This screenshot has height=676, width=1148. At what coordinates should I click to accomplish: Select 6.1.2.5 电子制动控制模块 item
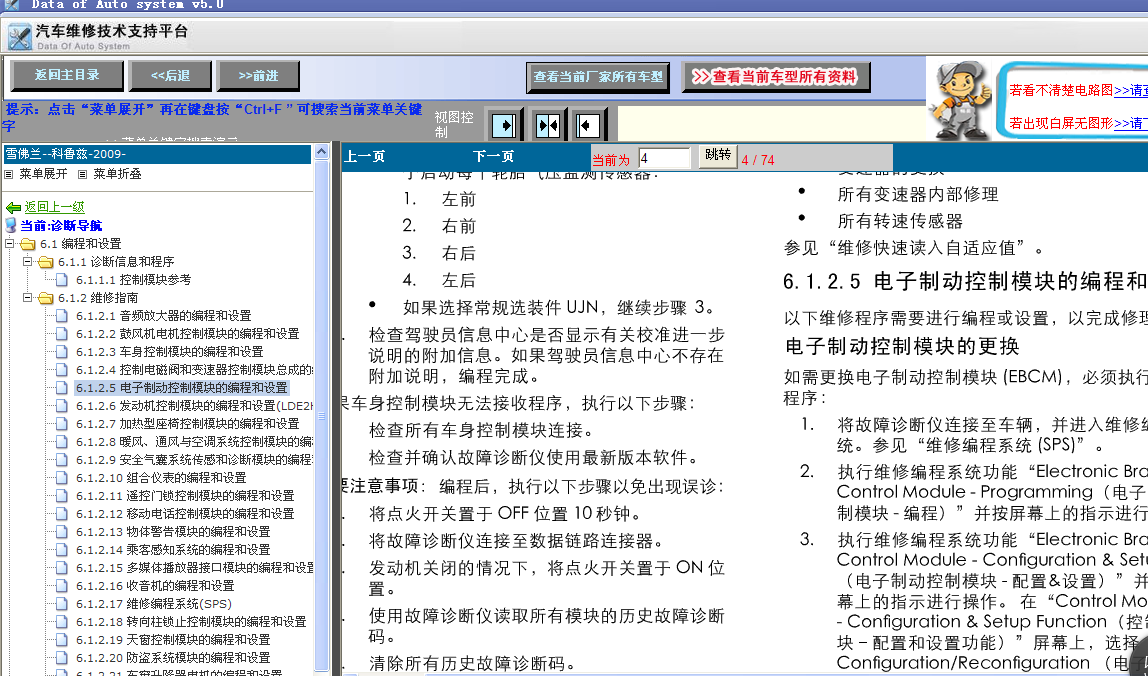tap(182, 387)
